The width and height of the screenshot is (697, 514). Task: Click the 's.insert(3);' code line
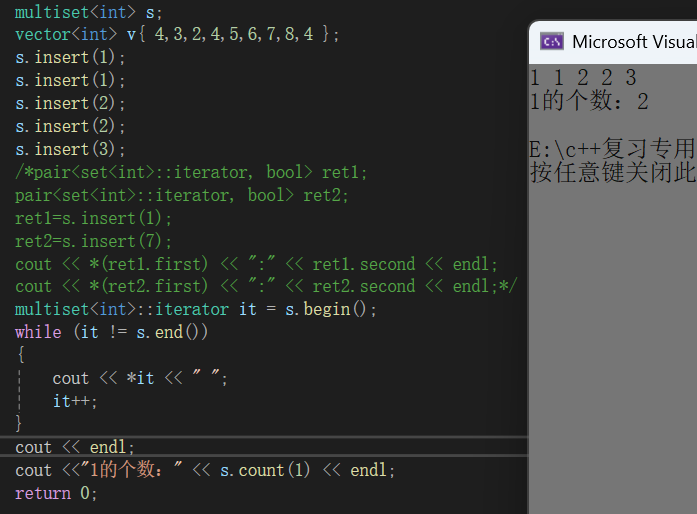[70, 149]
